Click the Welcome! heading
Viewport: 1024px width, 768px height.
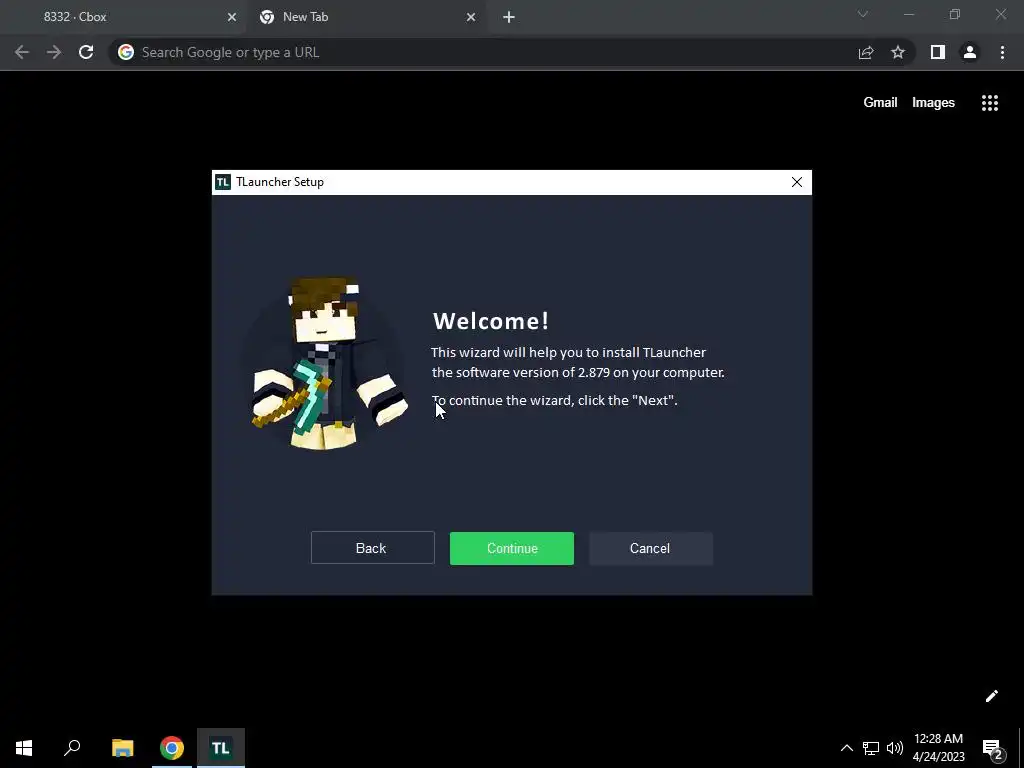(x=491, y=321)
